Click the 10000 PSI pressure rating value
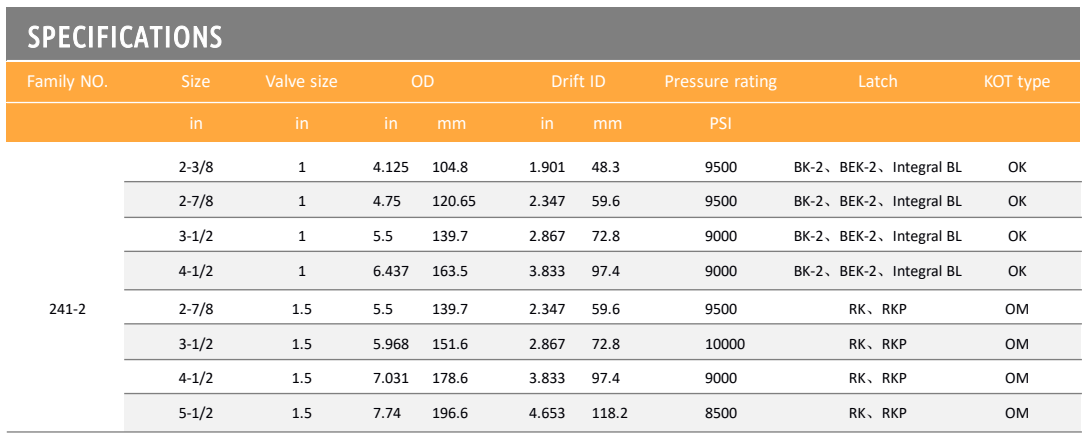This screenshot has width=1087, height=441. (720, 343)
